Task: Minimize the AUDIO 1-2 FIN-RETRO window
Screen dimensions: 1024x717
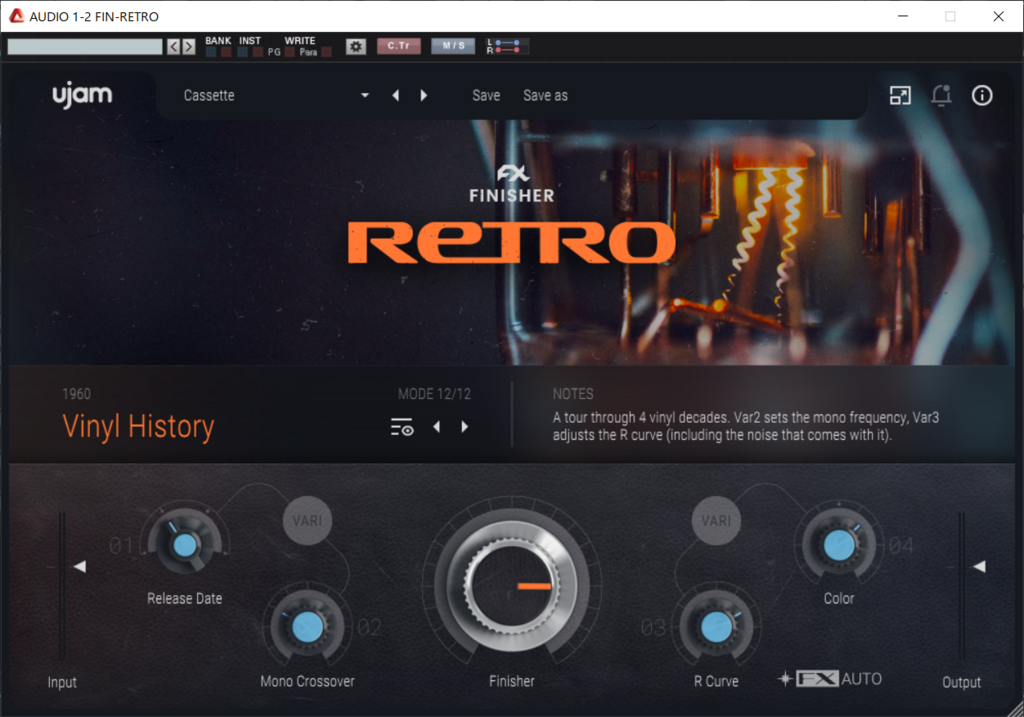Action: click(903, 16)
